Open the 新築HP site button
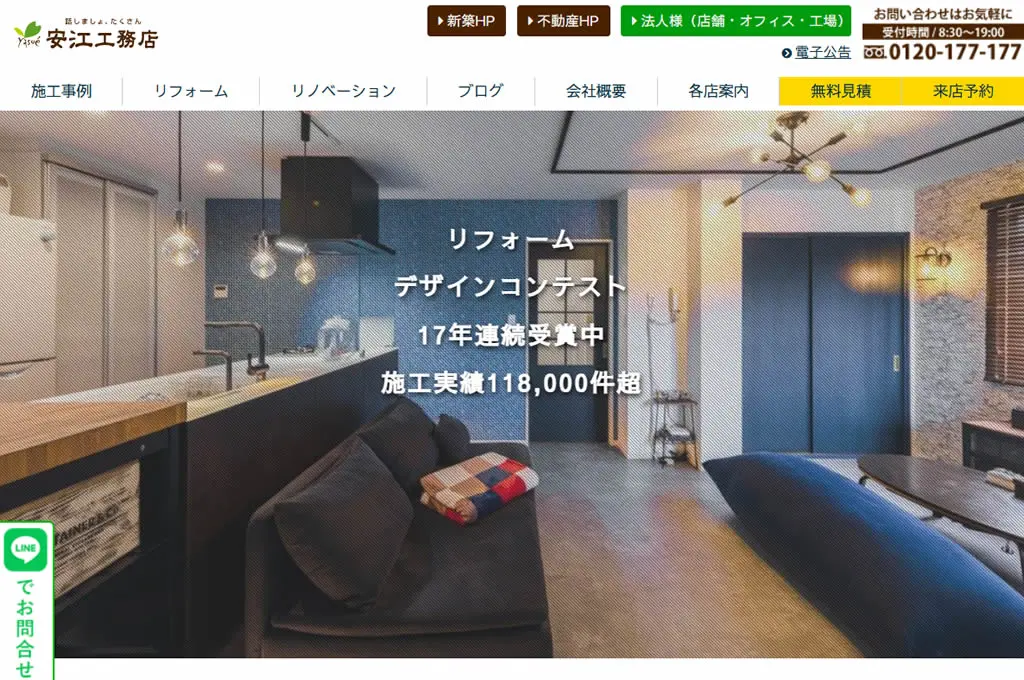This screenshot has width=1024, height=680. point(466,21)
